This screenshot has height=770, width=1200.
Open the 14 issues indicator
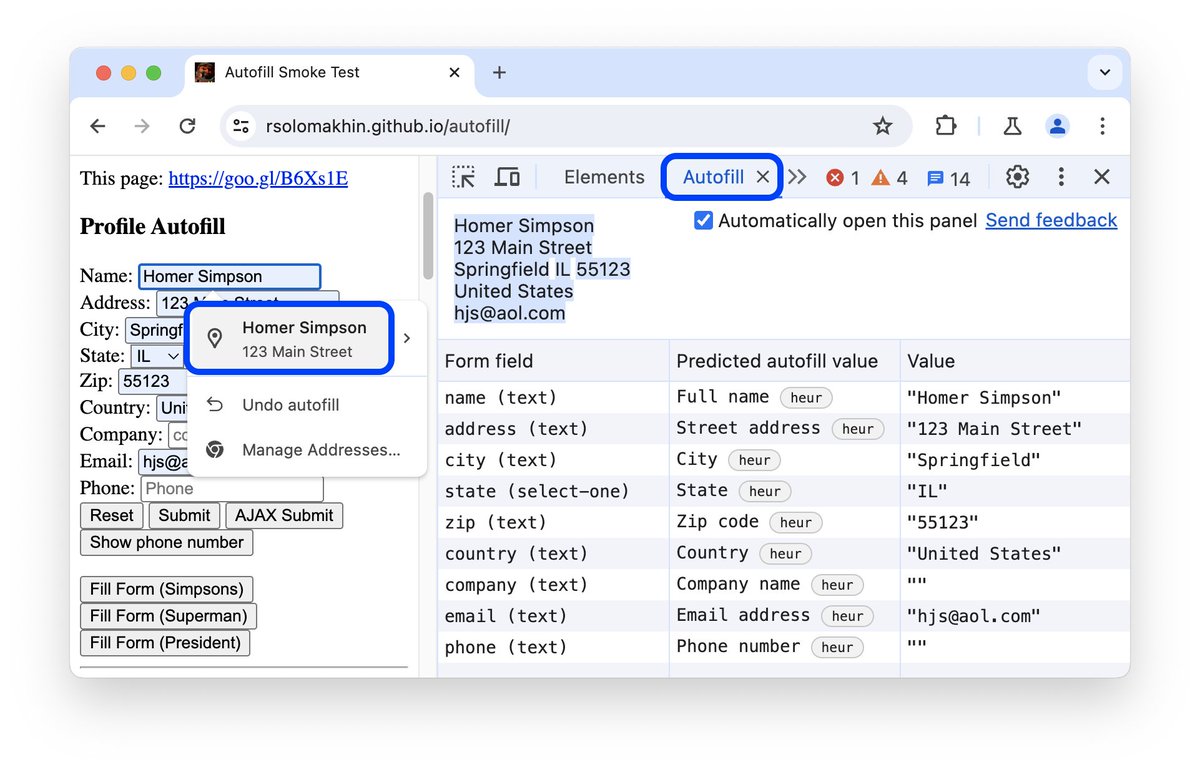click(x=949, y=178)
